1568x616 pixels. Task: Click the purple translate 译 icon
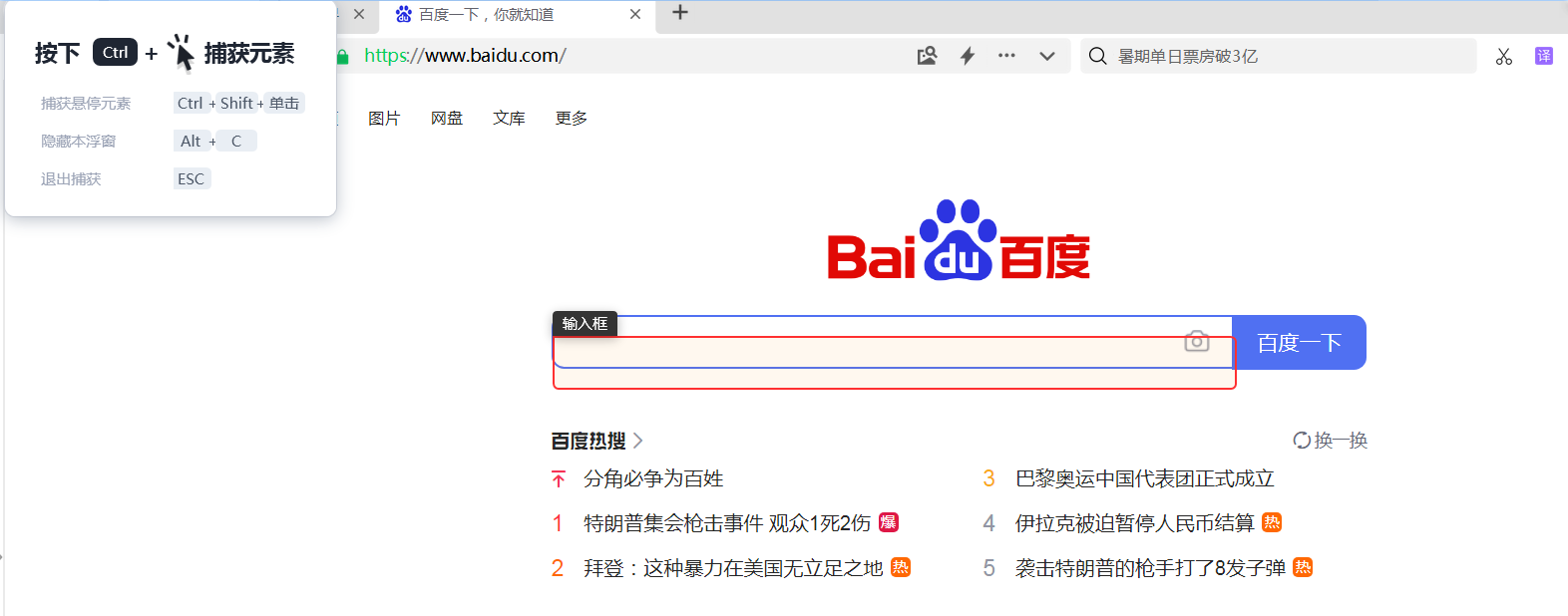click(x=1544, y=56)
